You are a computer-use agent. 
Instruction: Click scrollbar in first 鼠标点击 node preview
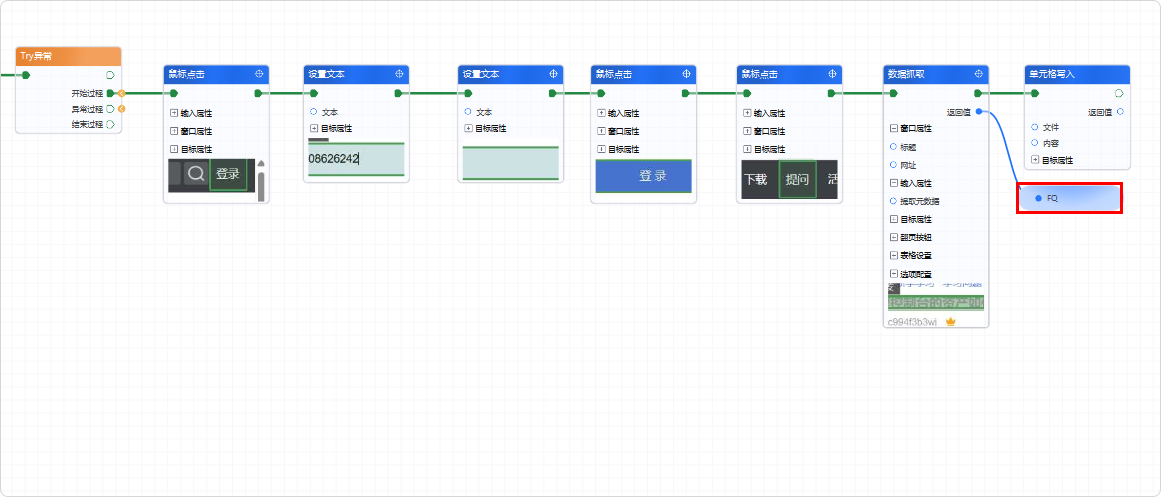tap(261, 180)
